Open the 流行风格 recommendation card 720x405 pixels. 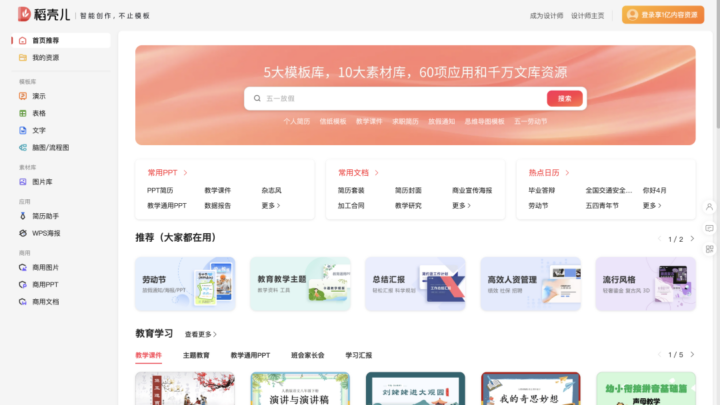pyautogui.click(x=646, y=284)
